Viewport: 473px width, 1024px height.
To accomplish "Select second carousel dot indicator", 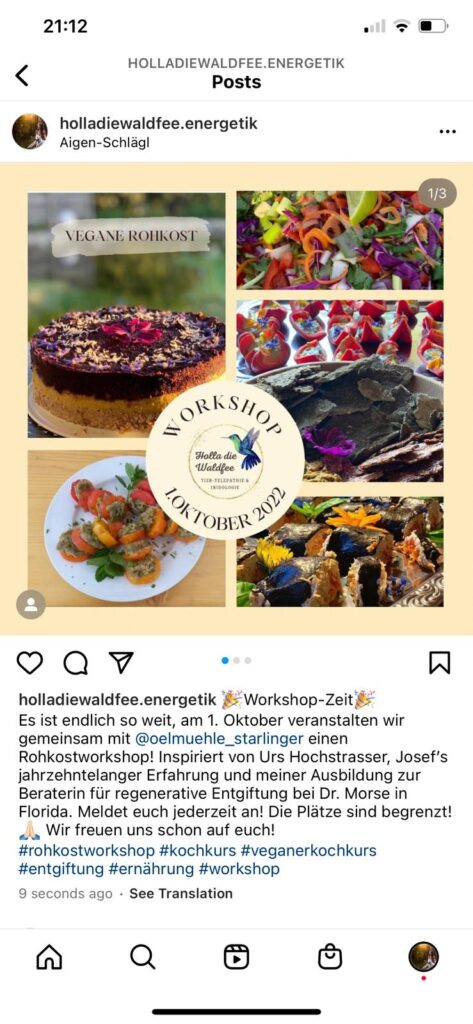I will click(236, 660).
